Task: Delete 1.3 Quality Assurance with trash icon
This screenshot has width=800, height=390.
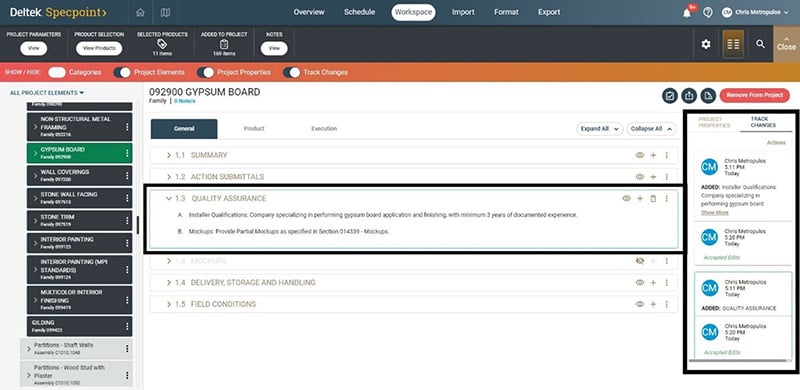Action: pyautogui.click(x=653, y=199)
